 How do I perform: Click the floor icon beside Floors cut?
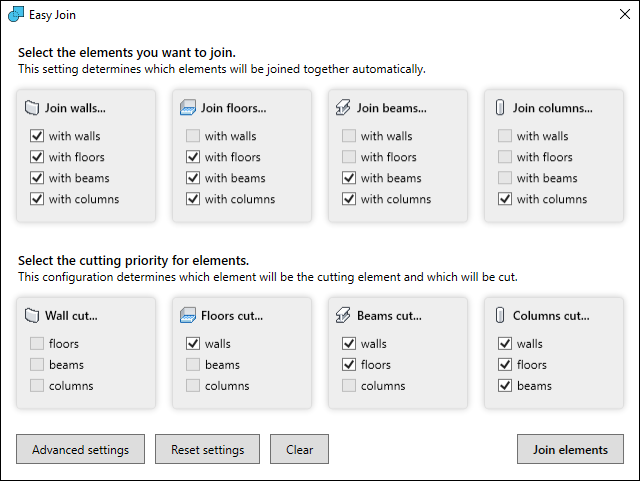[187, 316]
